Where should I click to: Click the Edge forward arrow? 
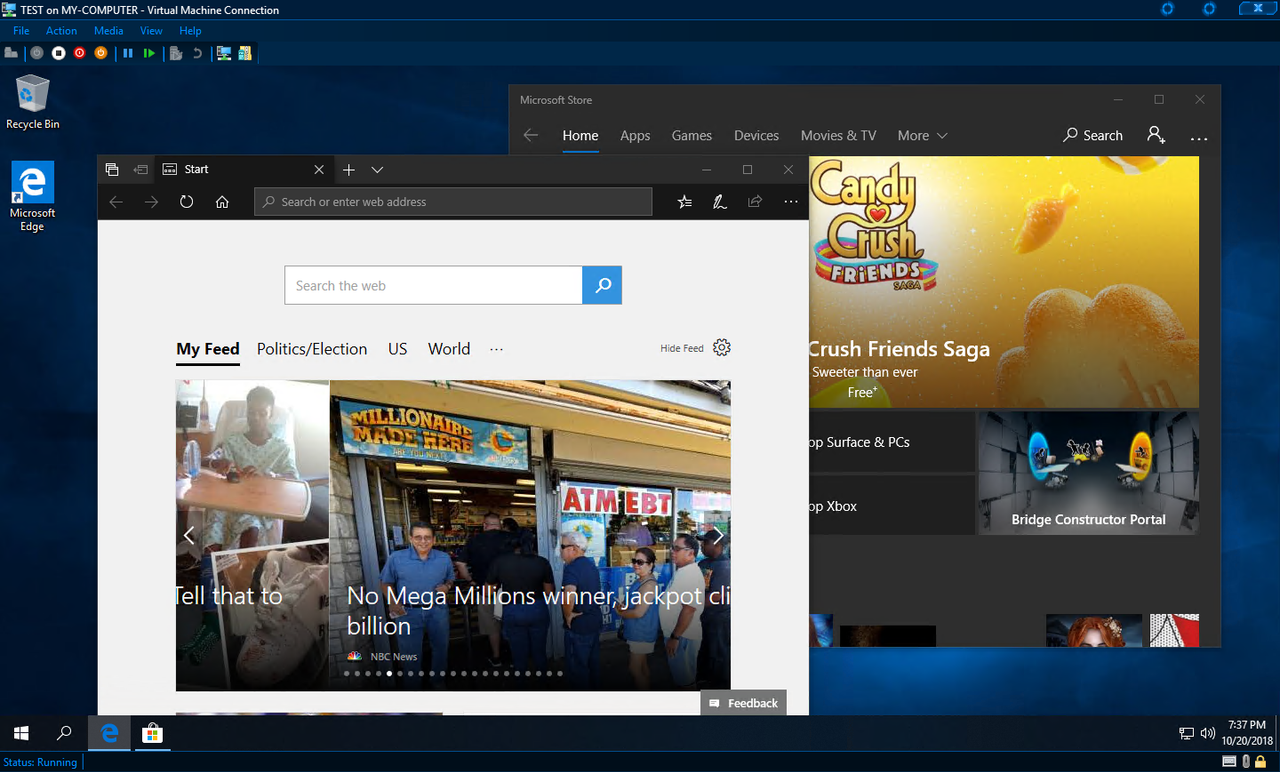(151, 202)
